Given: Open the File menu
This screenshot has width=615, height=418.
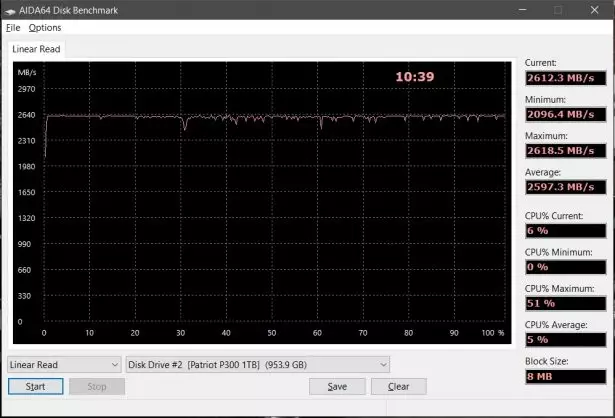Looking at the screenshot, I should [13, 27].
